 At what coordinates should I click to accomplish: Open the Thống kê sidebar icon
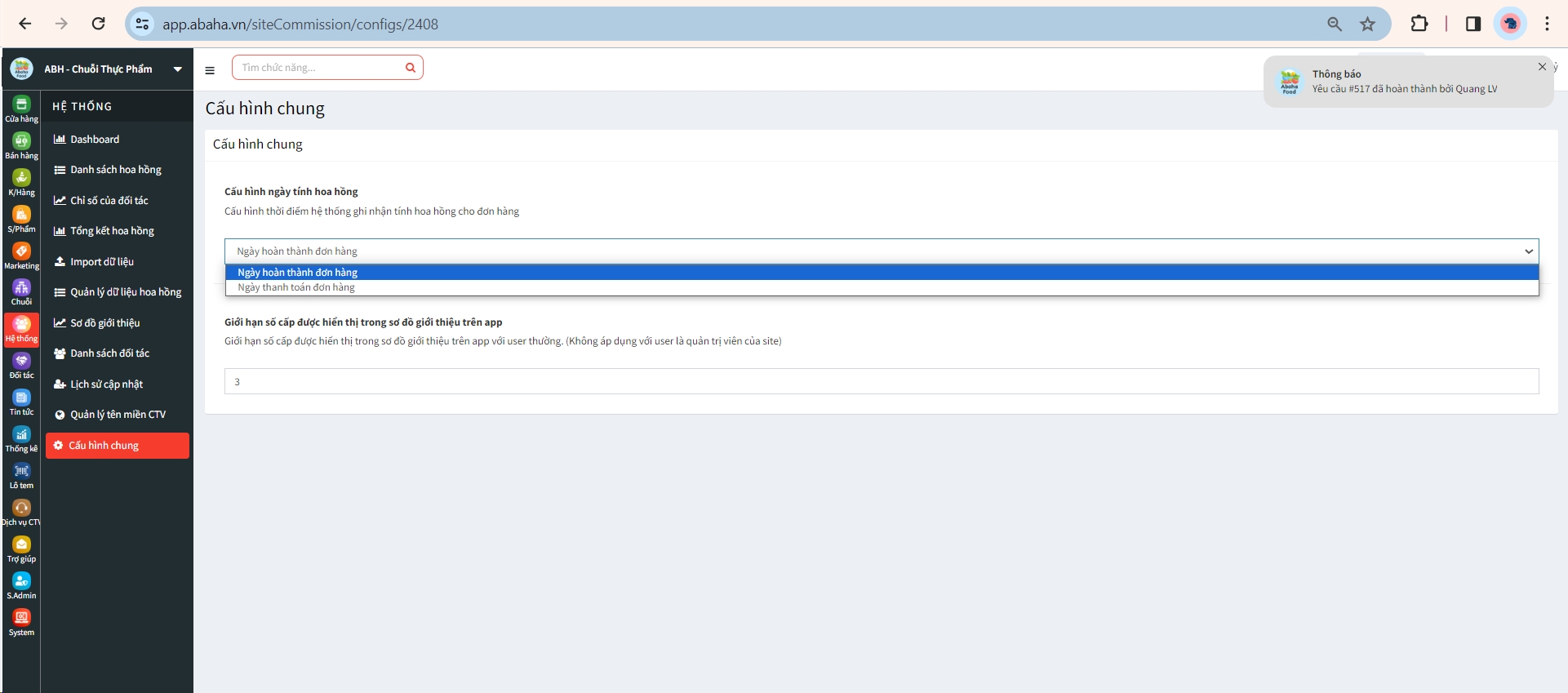tap(21, 438)
